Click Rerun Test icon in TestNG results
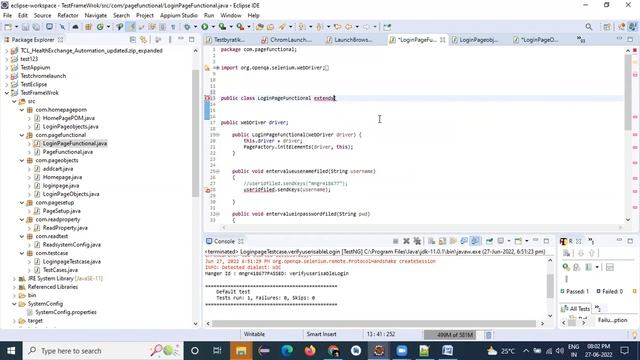Viewport: 640px width, 360px height. pyautogui.click(x=566, y=267)
